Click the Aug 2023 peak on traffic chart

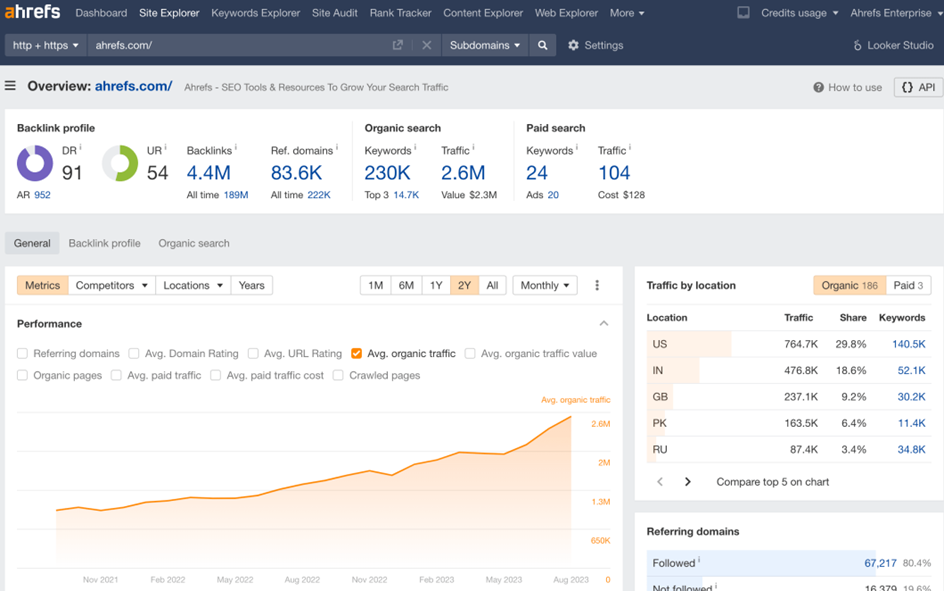click(570, 416)
